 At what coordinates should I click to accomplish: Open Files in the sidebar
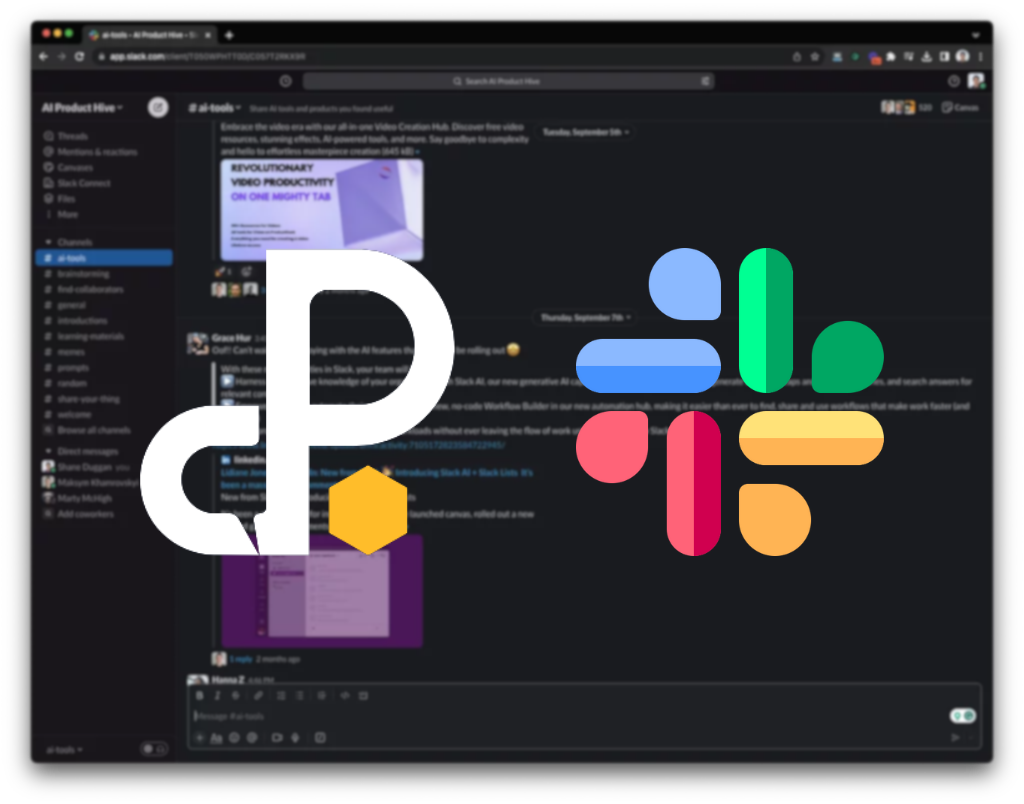tap(59, 199)
